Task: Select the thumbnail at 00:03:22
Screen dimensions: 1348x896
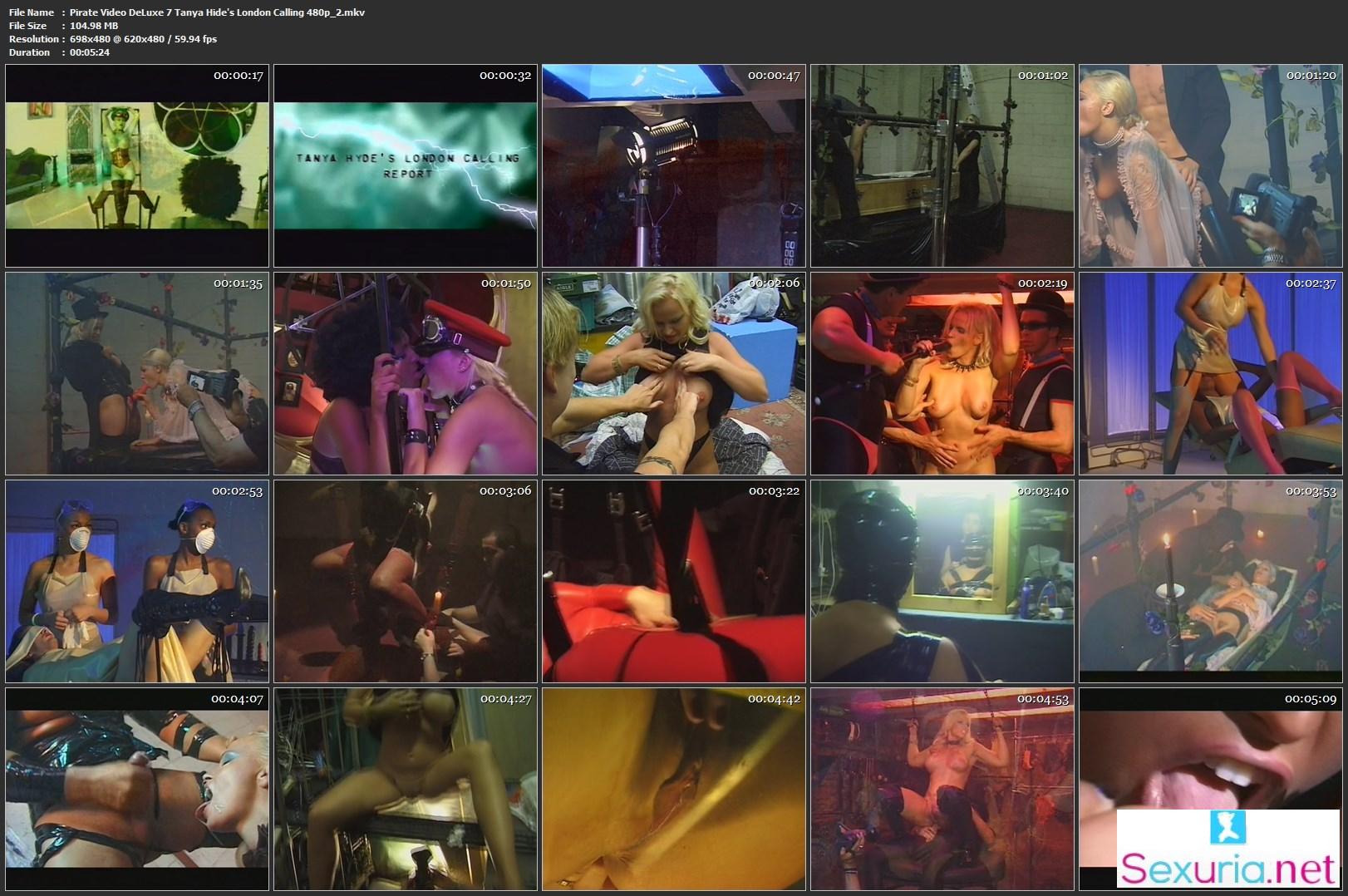Action: tap(674, 581)
